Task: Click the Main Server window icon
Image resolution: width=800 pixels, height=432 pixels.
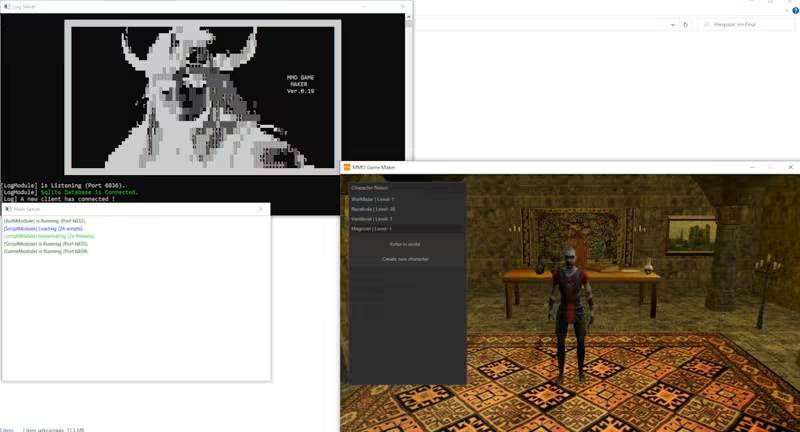Action: (x=6, y=209)
